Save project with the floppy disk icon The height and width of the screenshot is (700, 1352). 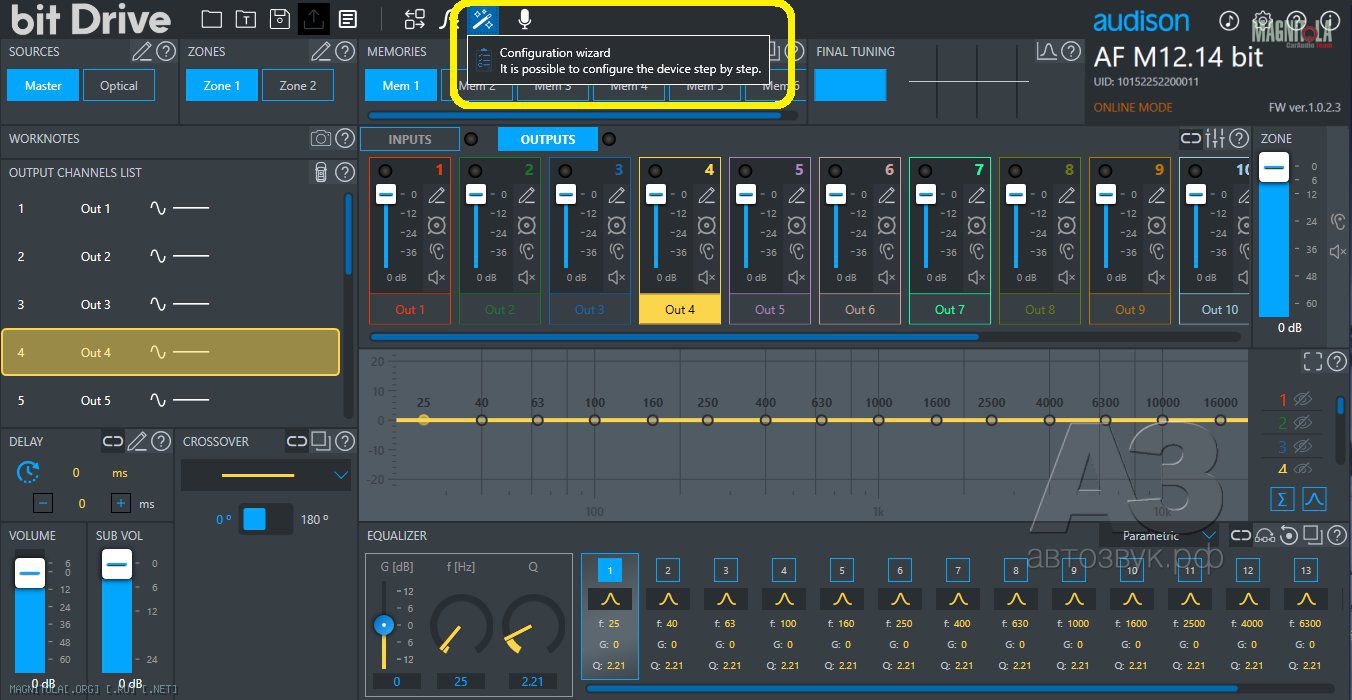[x=280, y=19]
